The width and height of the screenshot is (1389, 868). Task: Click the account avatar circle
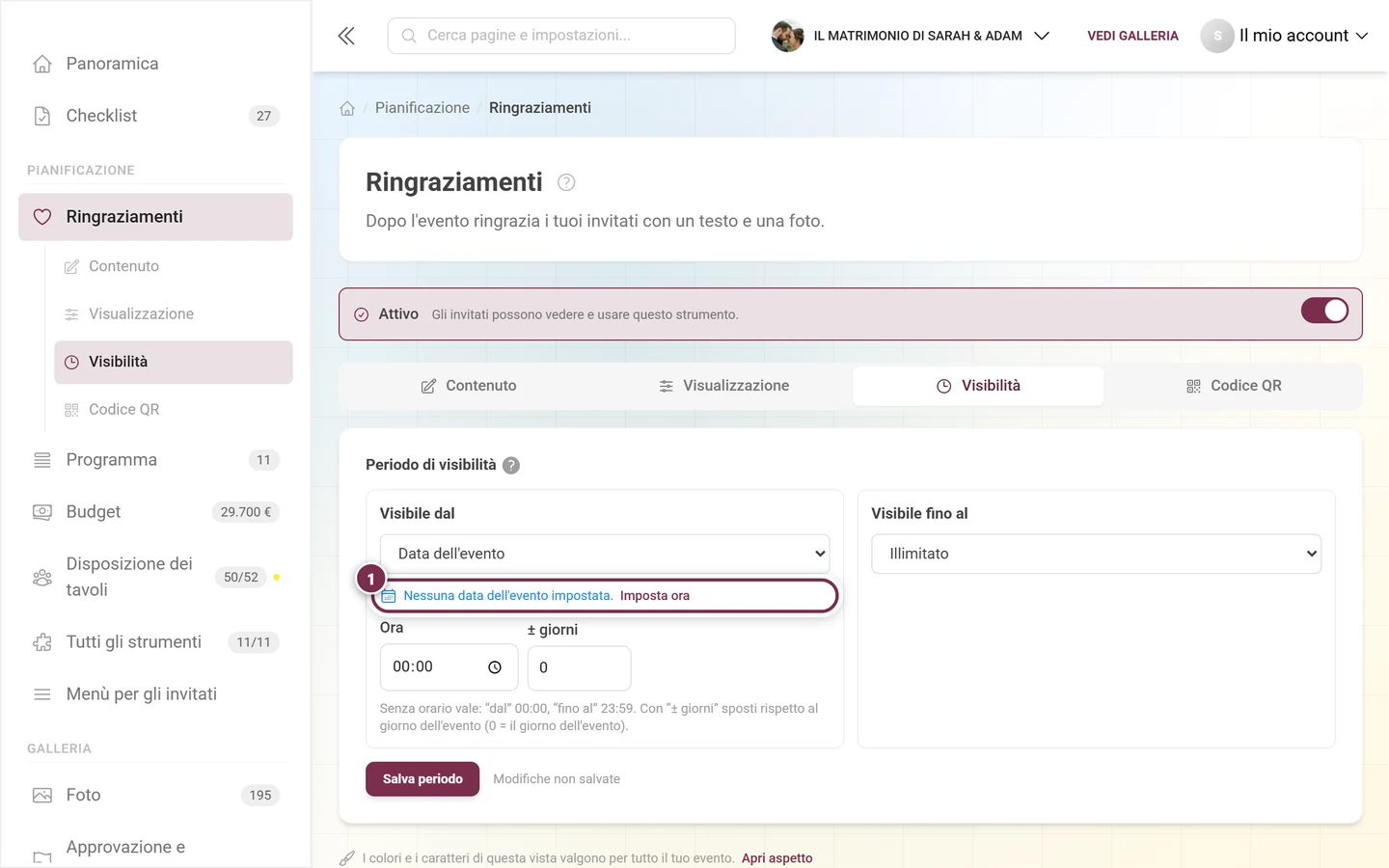tap(1217, 36)
